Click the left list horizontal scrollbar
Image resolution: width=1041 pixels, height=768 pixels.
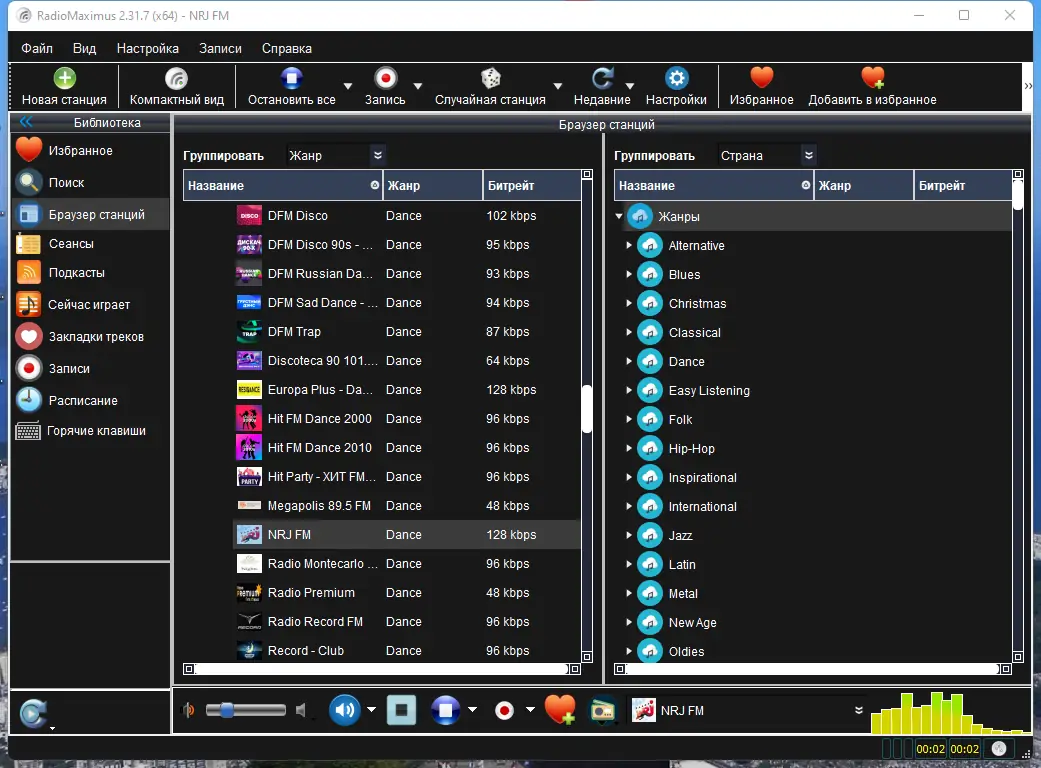(x=382, y=669)
